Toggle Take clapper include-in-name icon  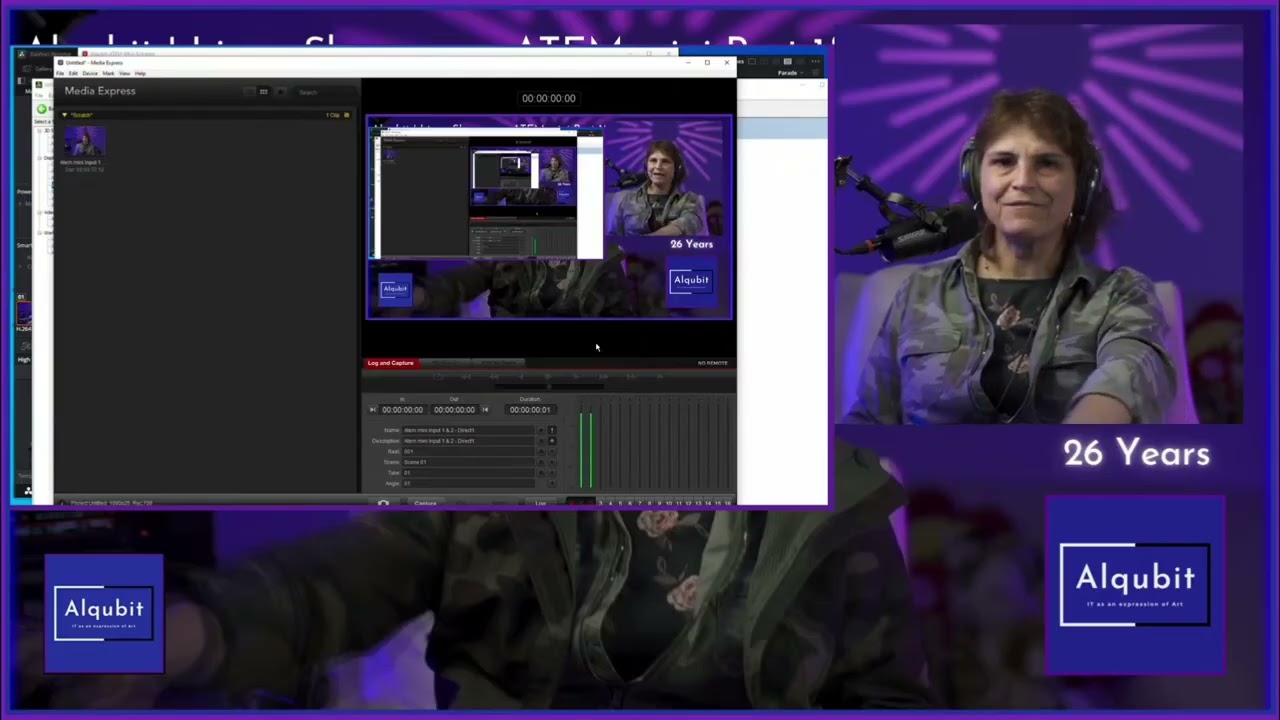(x=541, y=473)
